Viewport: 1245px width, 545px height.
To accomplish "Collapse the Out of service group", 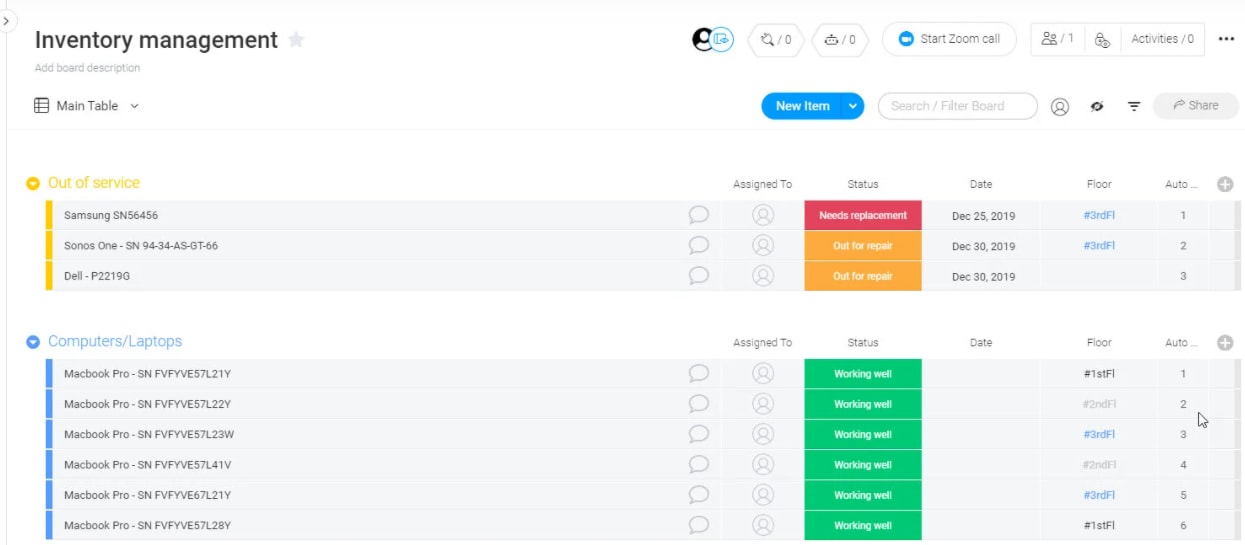I will click(x=33, y=184).
